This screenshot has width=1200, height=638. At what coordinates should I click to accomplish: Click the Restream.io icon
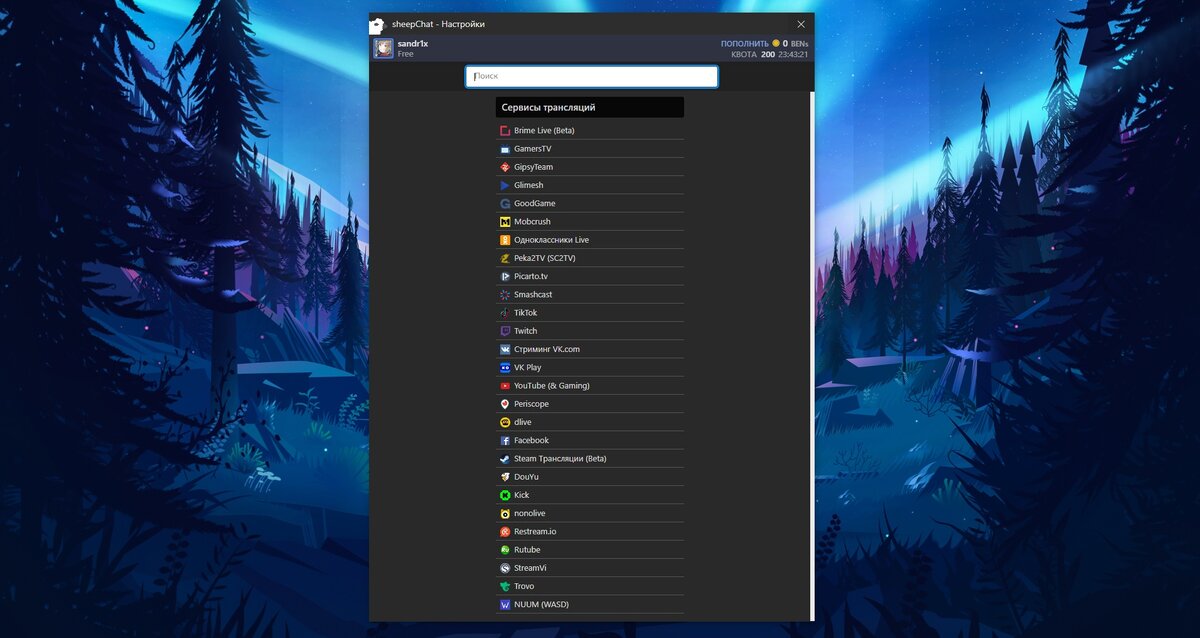point(505,532)
